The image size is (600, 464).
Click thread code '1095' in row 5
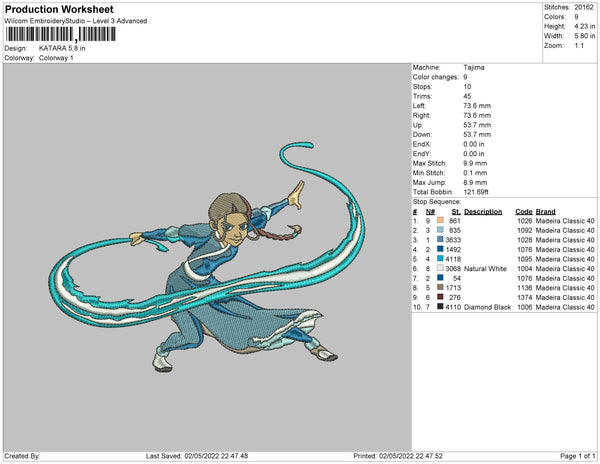(525, 259)
